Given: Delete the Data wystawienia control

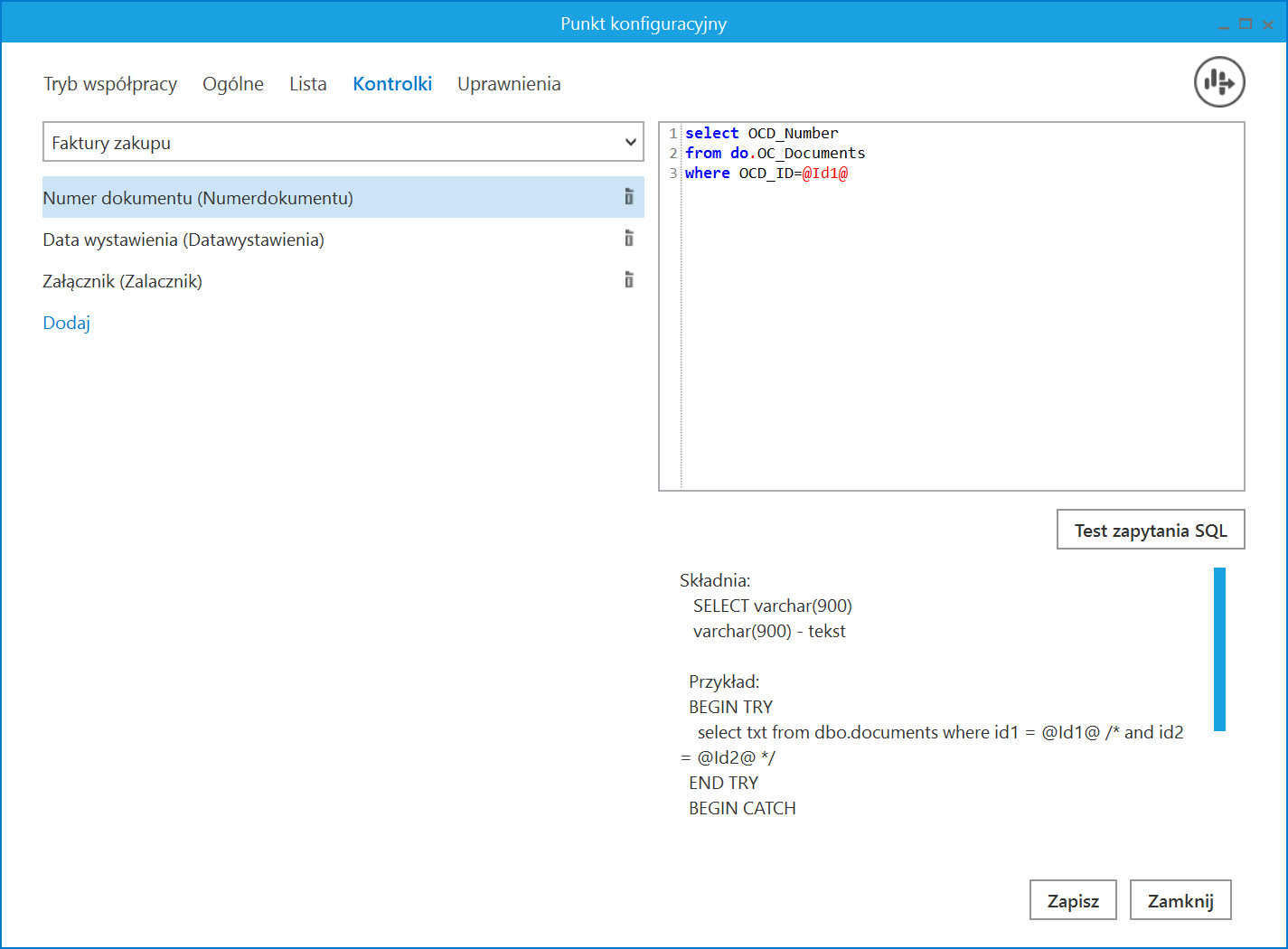Looking at the screenshot, I should pyautogui.click(x=629, y=239).
